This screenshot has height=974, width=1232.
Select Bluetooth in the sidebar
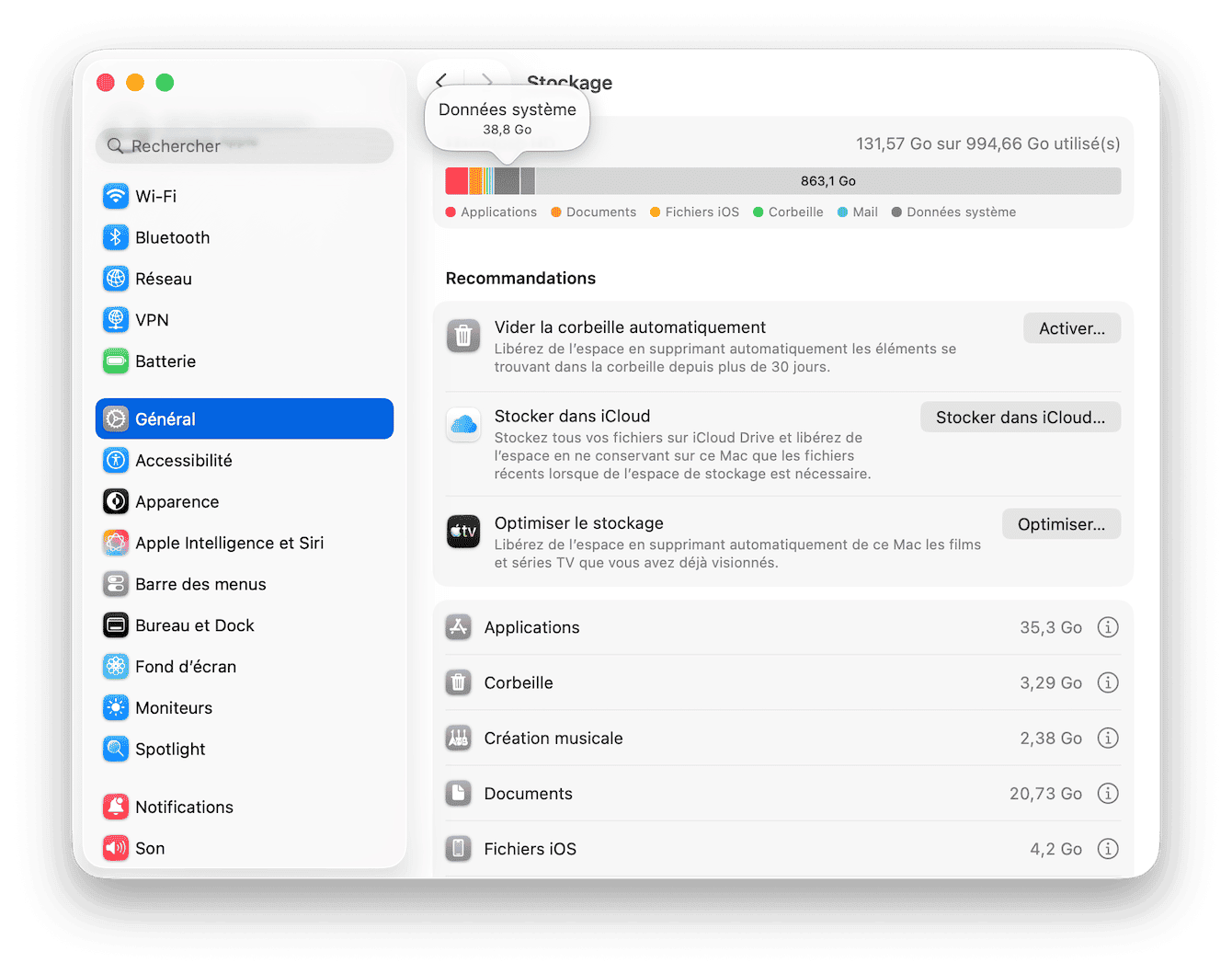[172, 237]
